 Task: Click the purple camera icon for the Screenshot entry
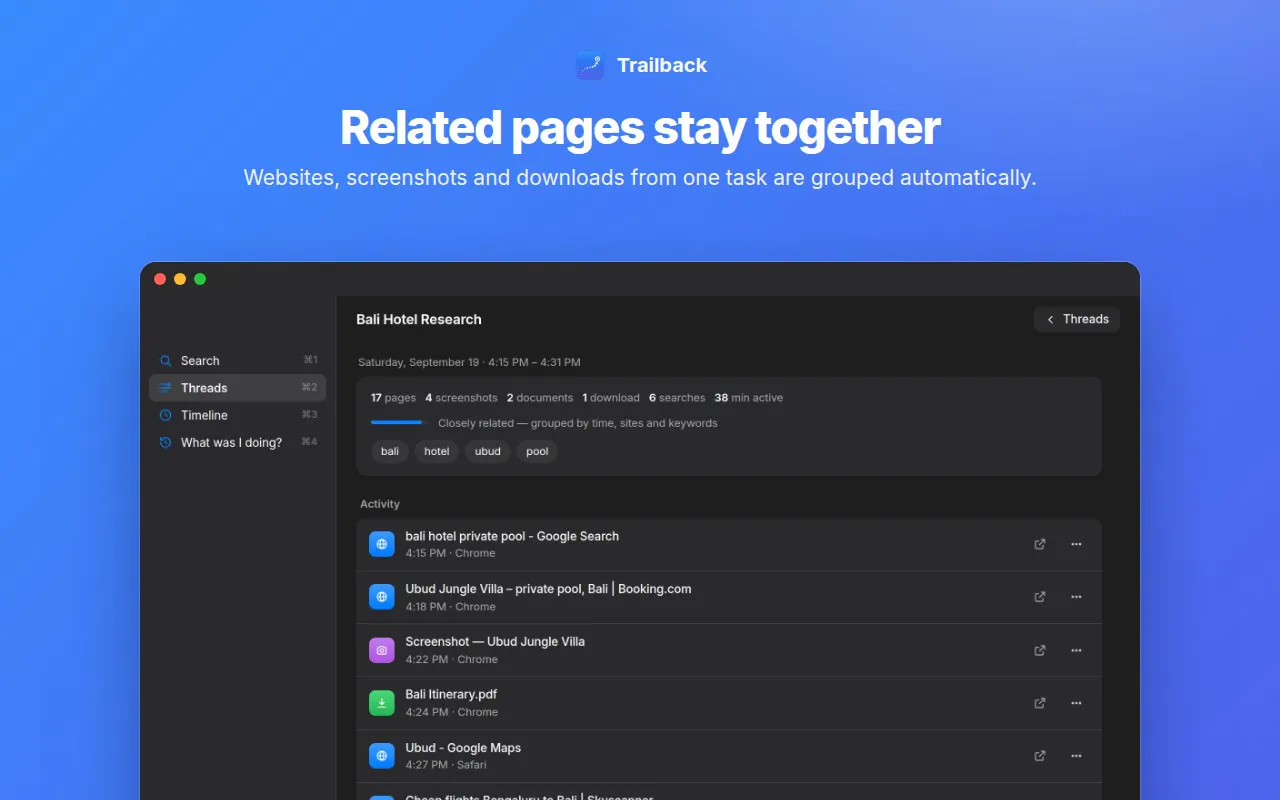(381, 650)
